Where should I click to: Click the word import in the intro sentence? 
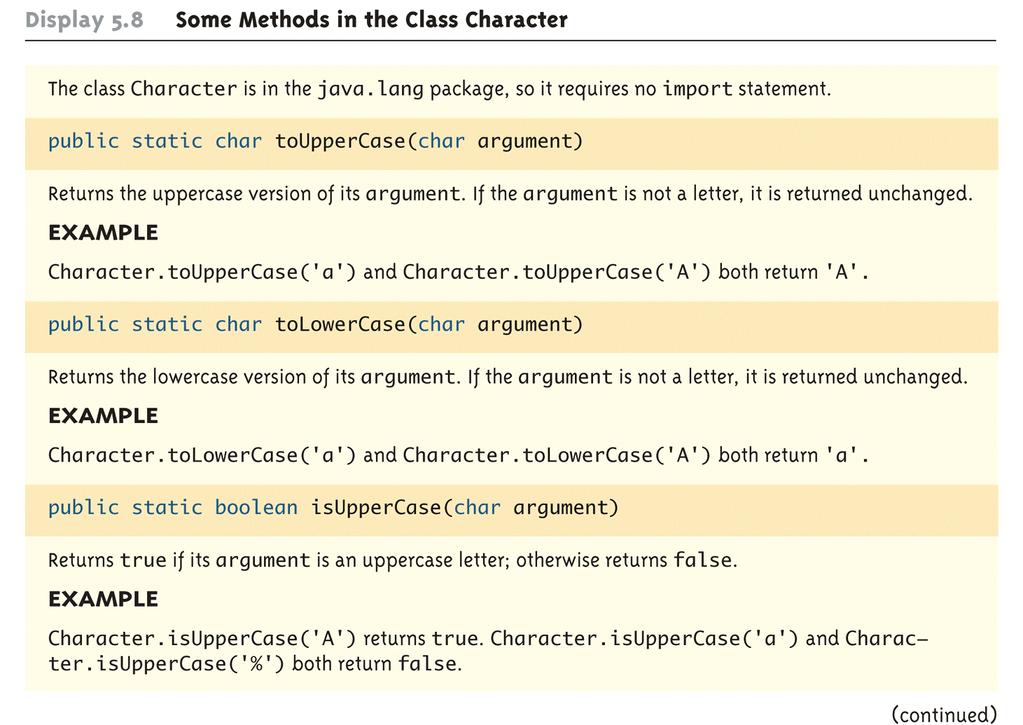pyautogui.click(x=697, y=89)
